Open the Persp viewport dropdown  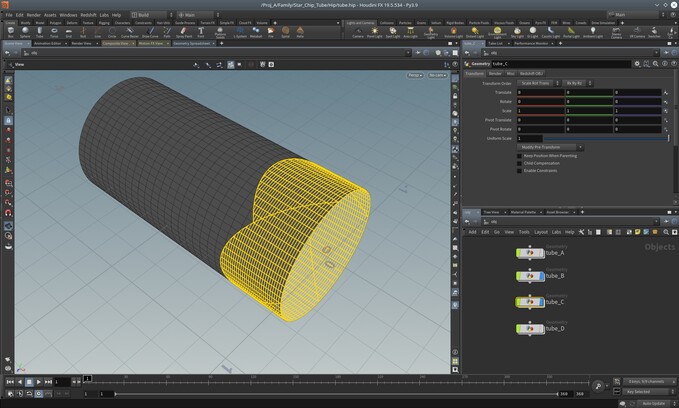click(x=415, y=75)
